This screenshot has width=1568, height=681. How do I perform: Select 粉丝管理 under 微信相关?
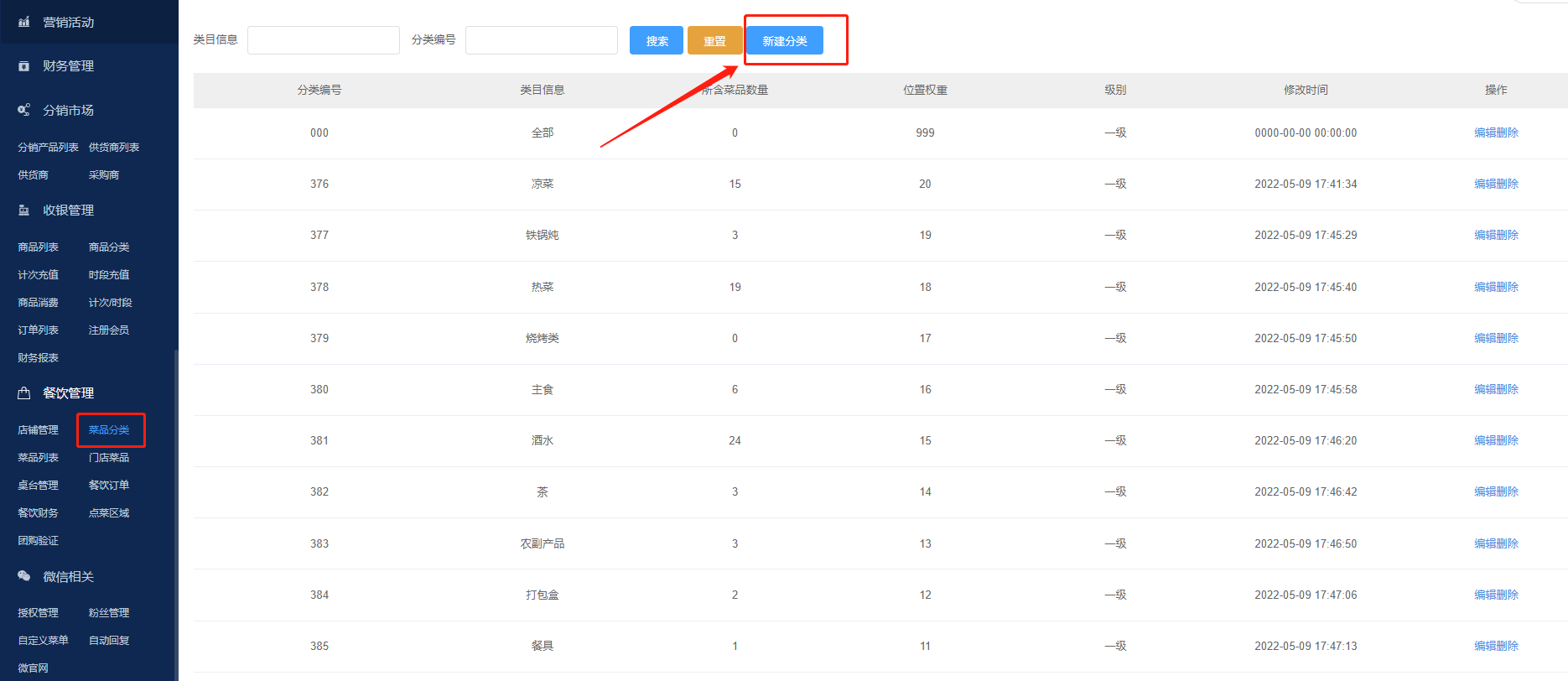[109, 613]
